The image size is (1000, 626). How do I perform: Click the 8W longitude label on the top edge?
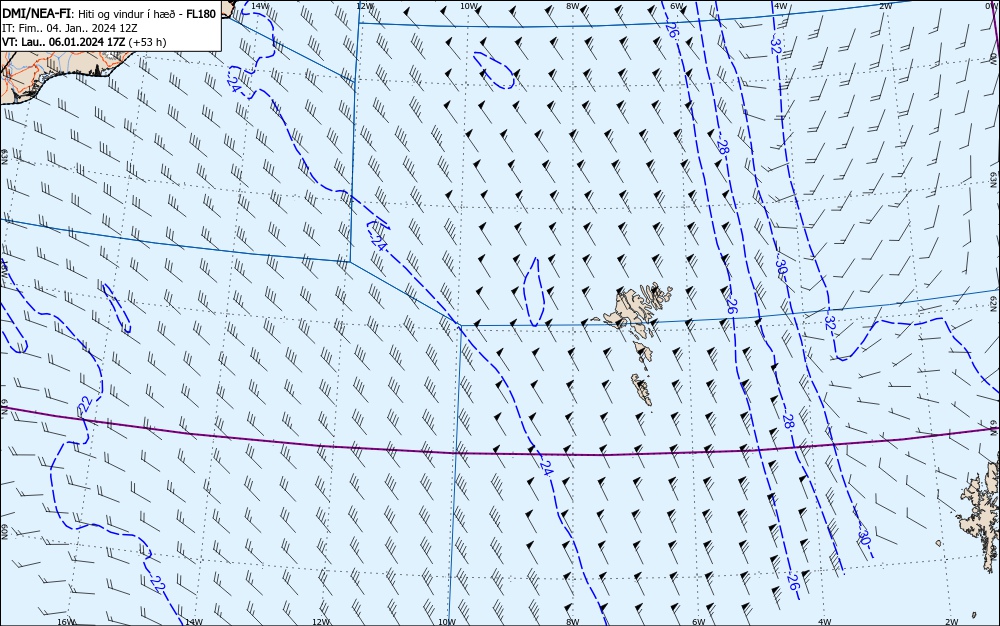click(x=572, y=6)
